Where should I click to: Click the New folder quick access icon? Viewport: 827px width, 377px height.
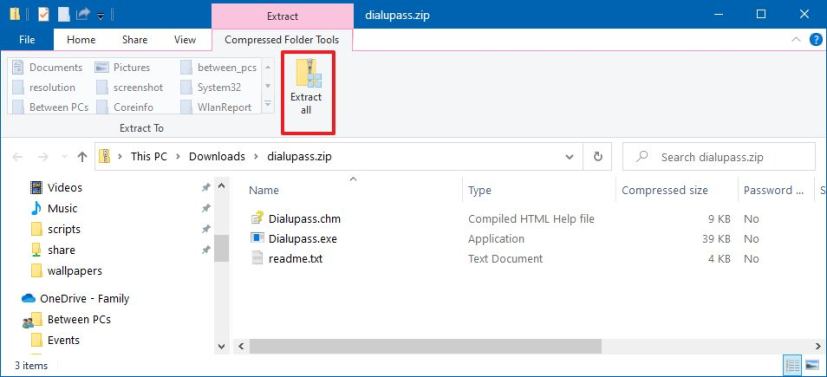pos(64,15)
